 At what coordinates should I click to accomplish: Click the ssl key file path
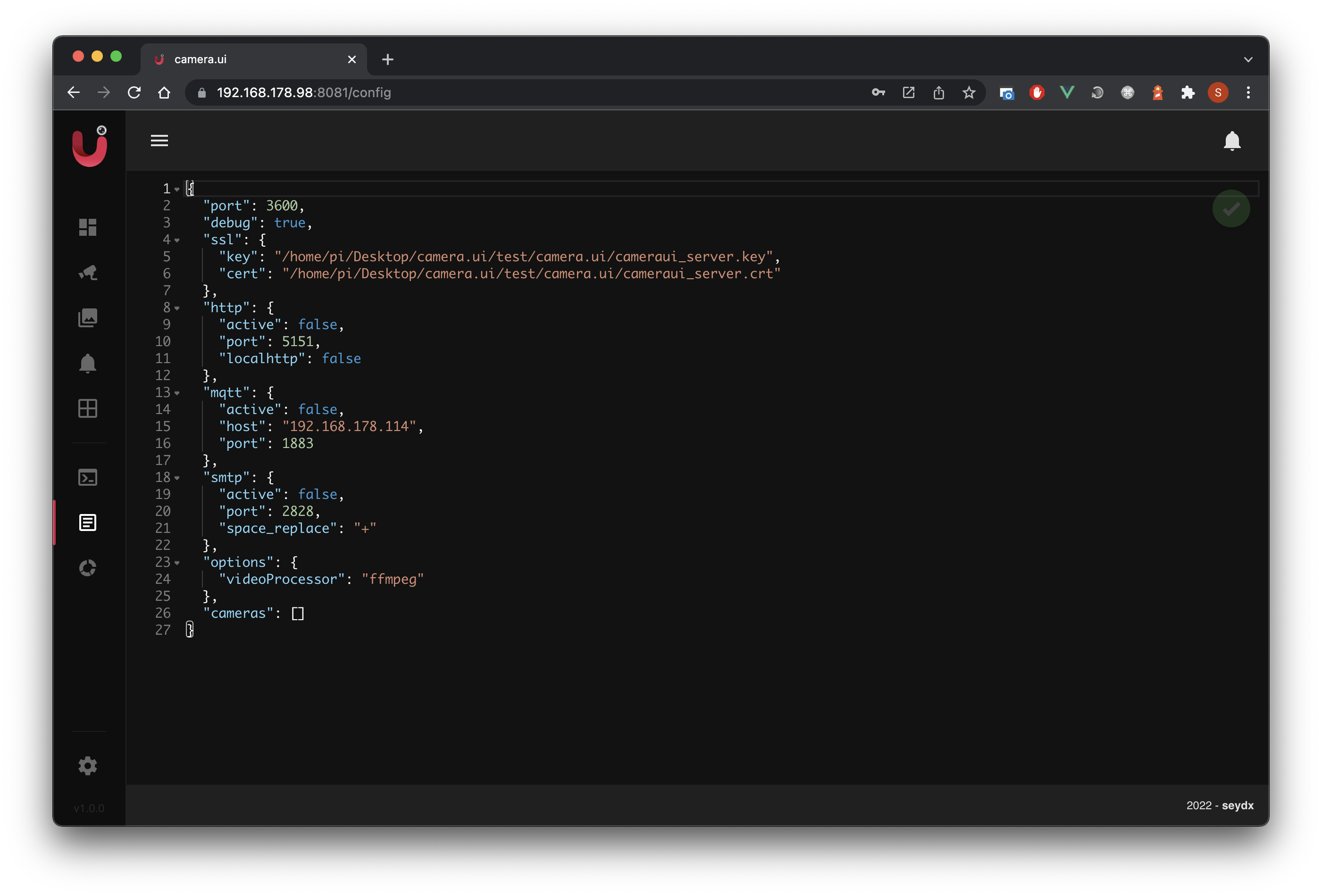pyautogui.click(x=523, y=257)
